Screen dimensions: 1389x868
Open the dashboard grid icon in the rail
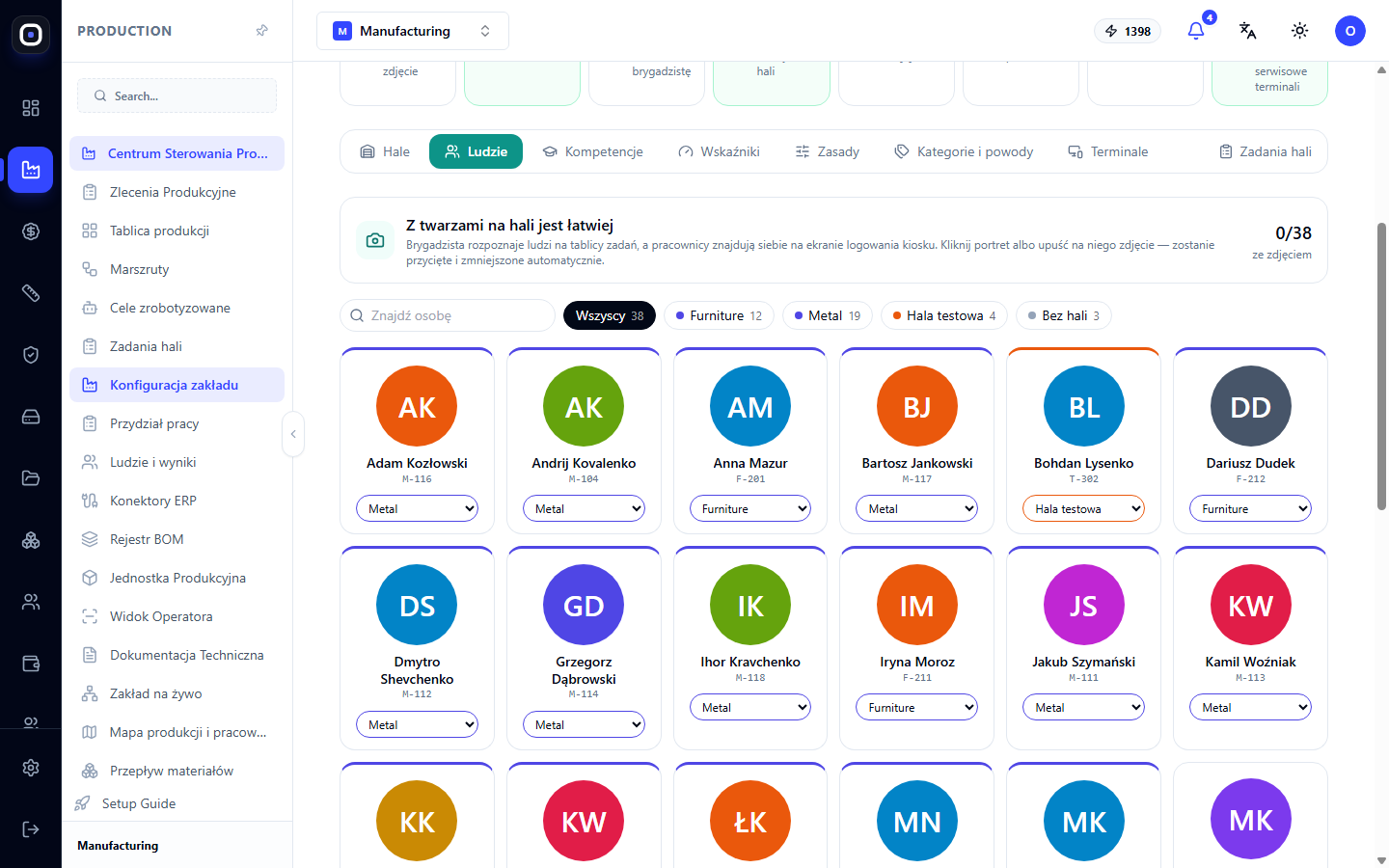[31, 108]
